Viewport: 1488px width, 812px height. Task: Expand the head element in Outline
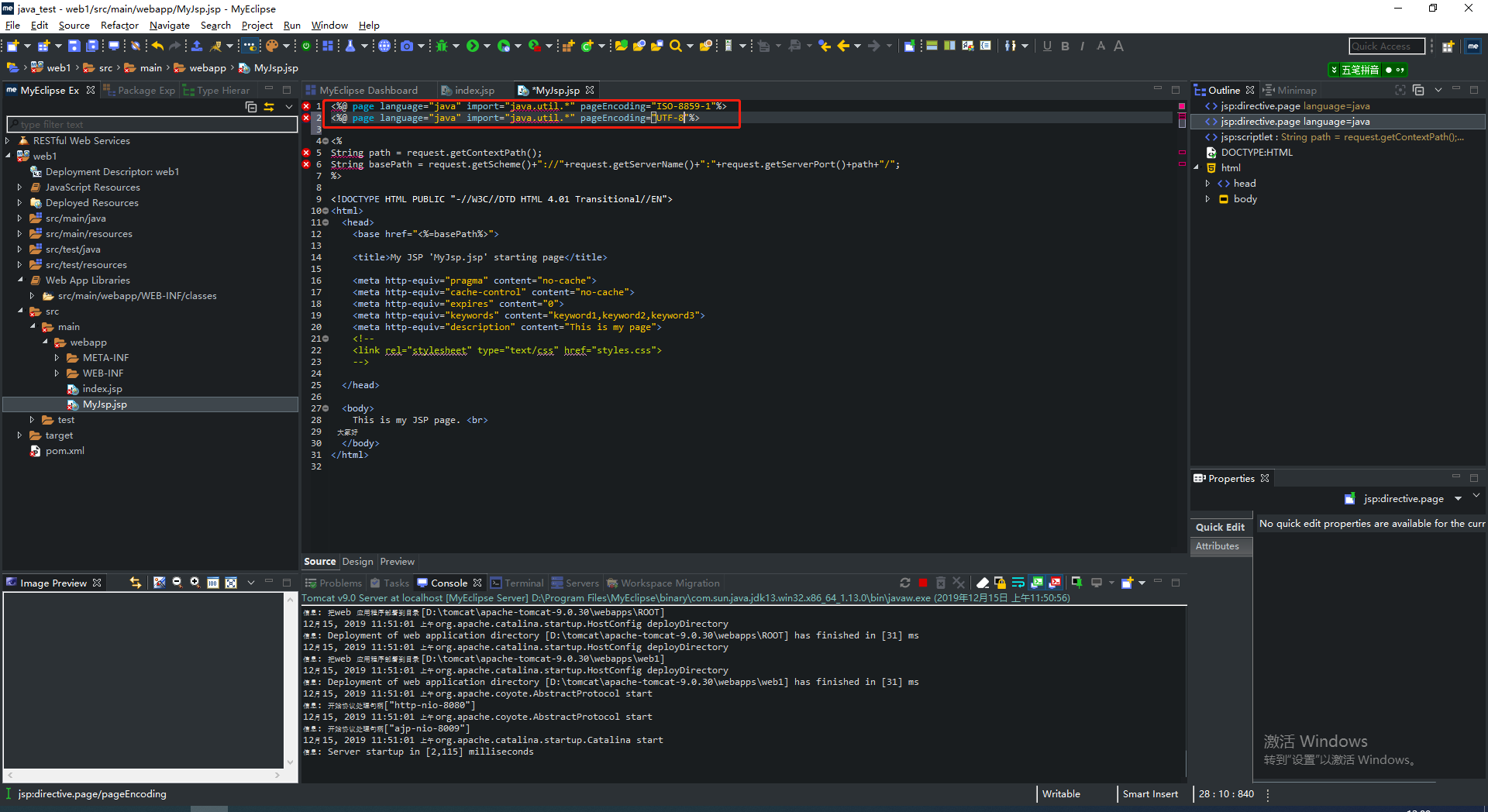click(1207, 184)
